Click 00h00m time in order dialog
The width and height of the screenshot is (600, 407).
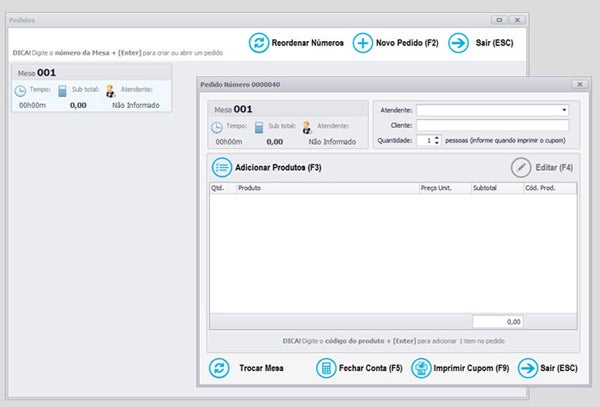point(229,142)
